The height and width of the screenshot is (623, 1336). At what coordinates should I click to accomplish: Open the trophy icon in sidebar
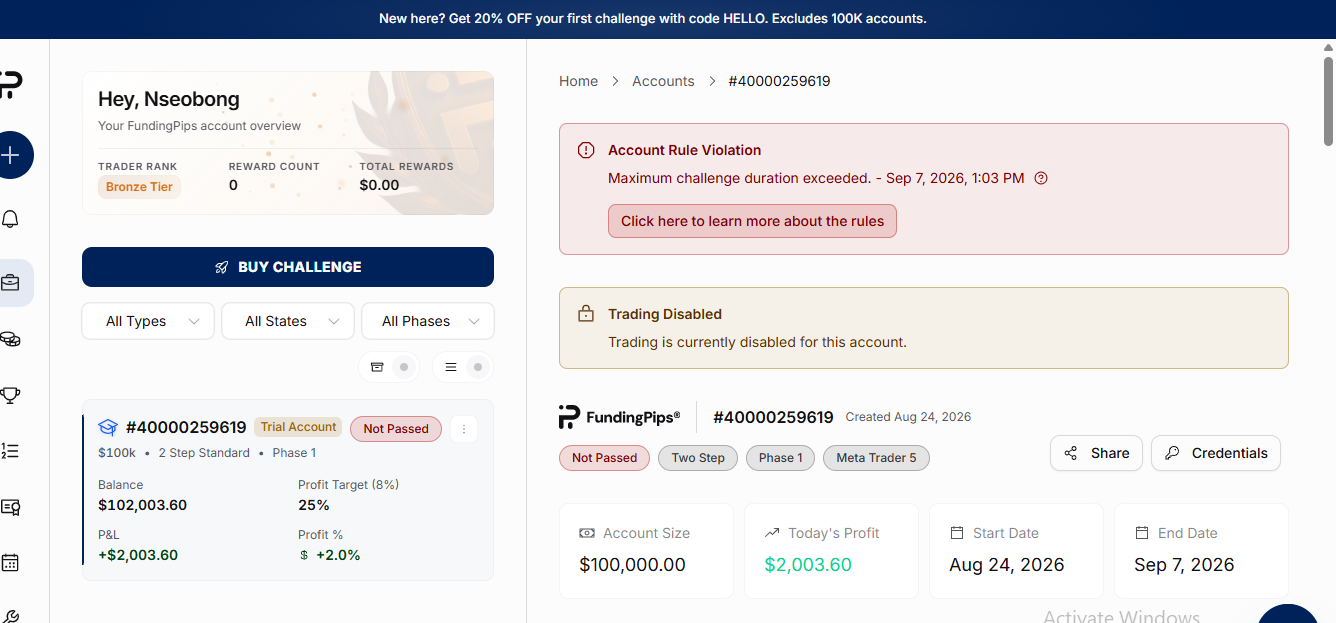[11, 395]
